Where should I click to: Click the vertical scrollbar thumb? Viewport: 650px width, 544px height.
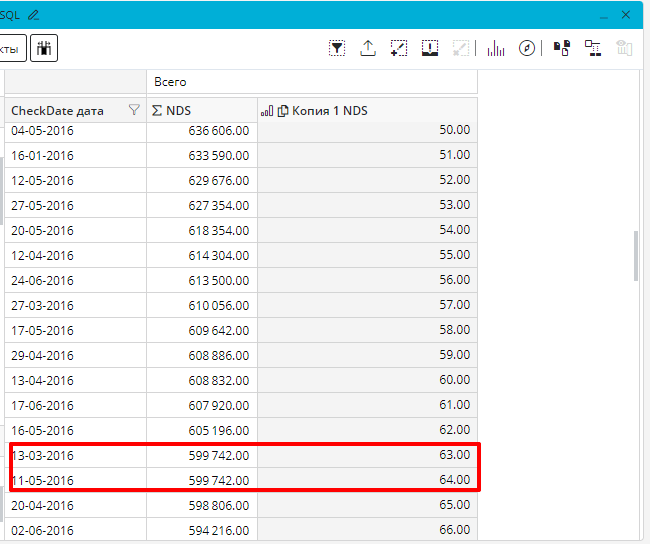click(635, 257)
